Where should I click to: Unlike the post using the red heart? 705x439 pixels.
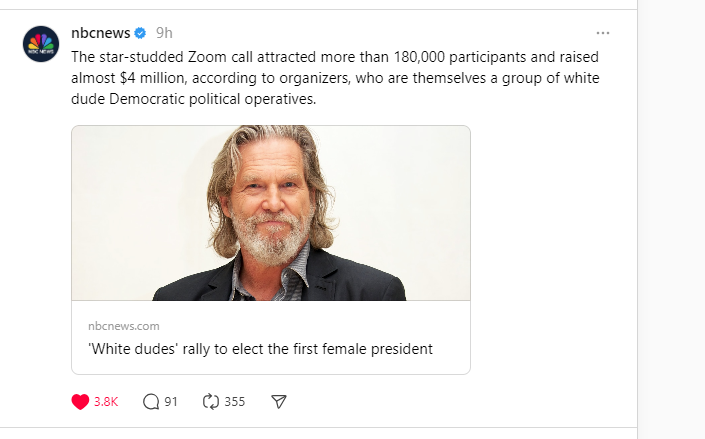click(x=81, y=401)
